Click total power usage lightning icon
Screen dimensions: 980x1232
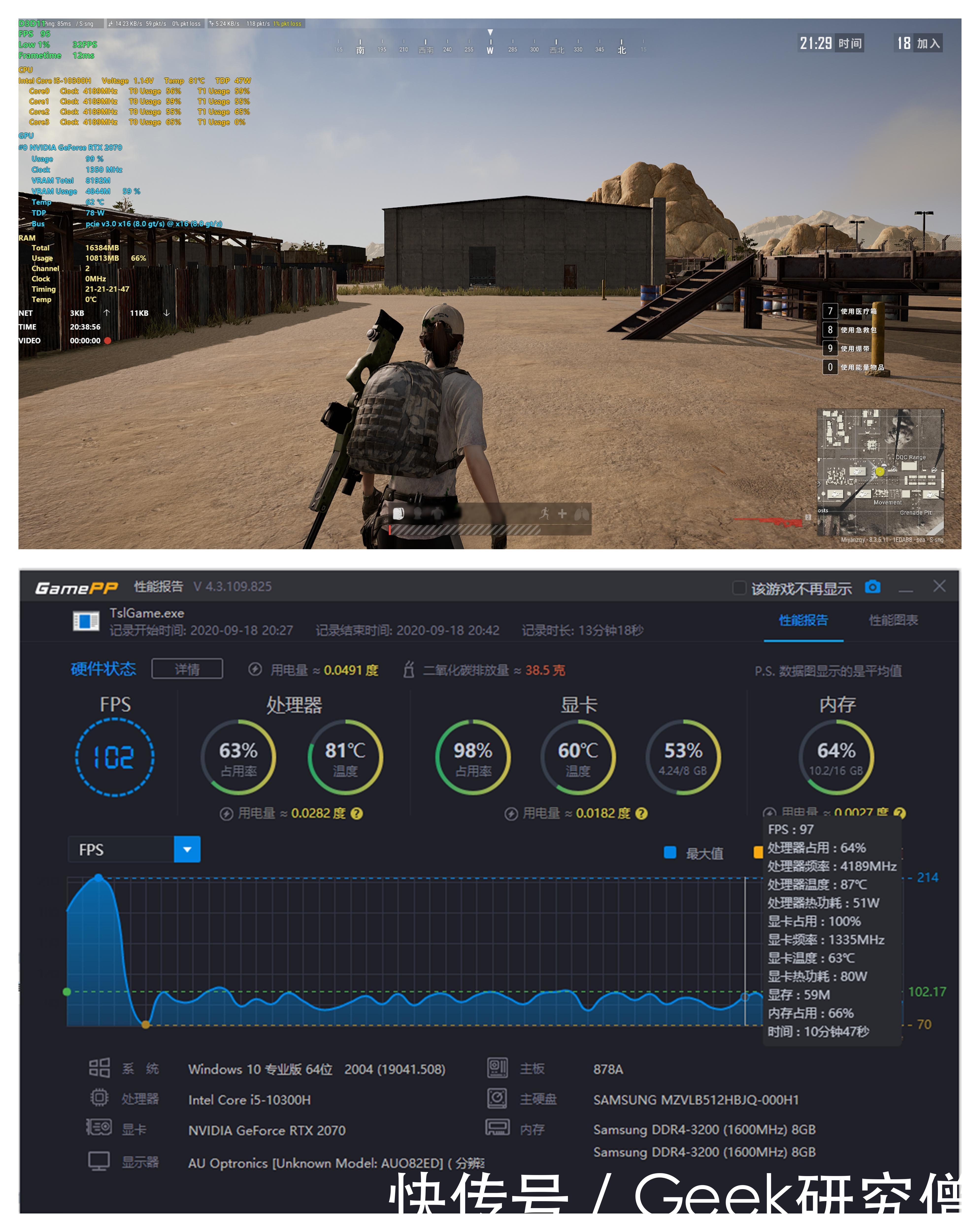point(255,669)
